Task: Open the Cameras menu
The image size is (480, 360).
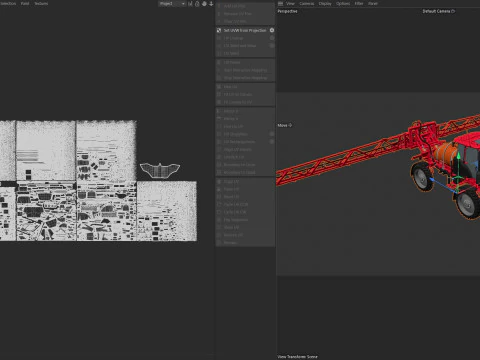Action: coord(307,3)
